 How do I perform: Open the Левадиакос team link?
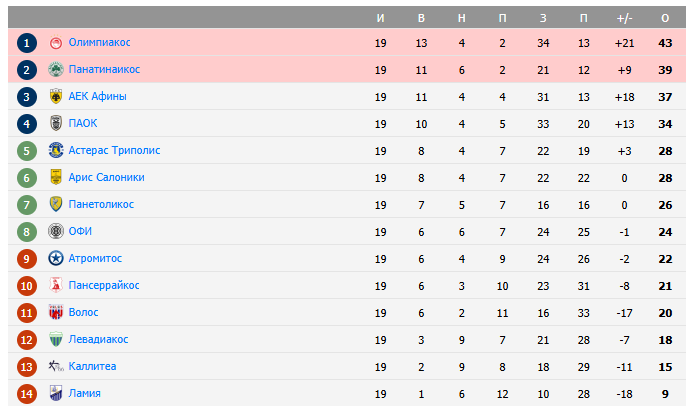(98, 339)
